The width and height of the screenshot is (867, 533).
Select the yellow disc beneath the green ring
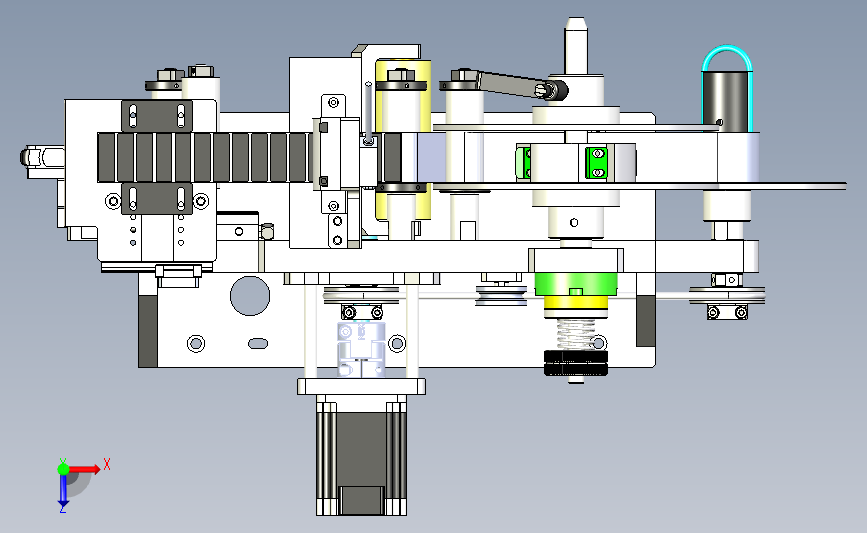tap(576, 304)
